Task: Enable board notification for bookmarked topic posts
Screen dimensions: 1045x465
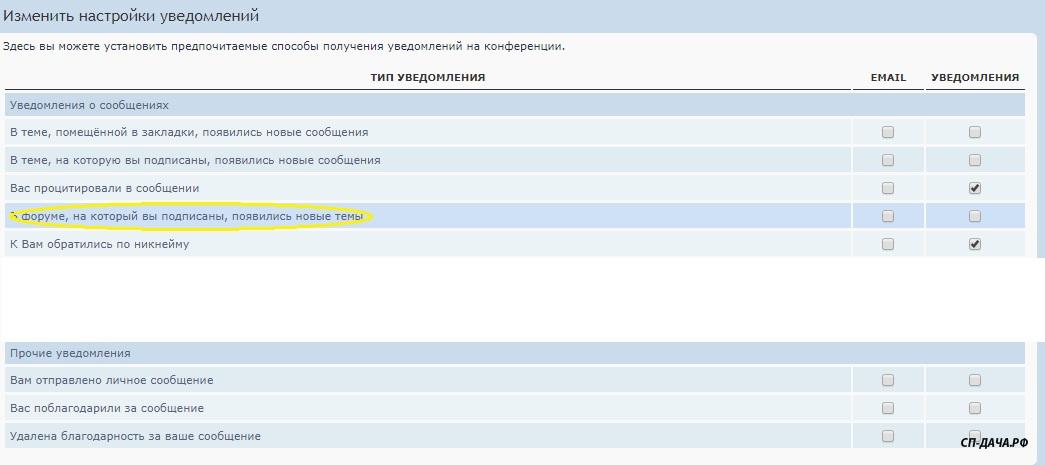Action: [975, 132]
